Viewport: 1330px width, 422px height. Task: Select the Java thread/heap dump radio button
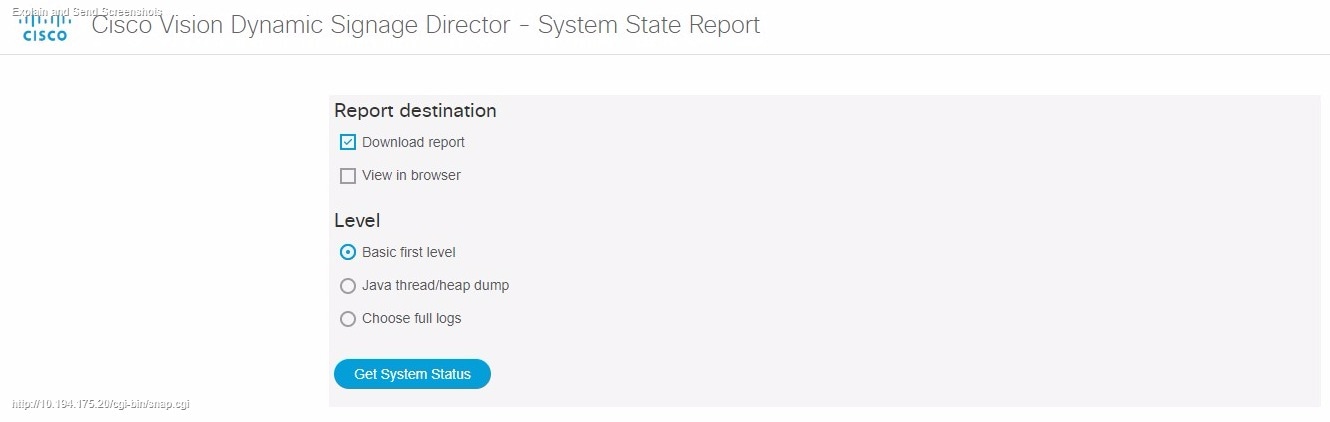348,286
